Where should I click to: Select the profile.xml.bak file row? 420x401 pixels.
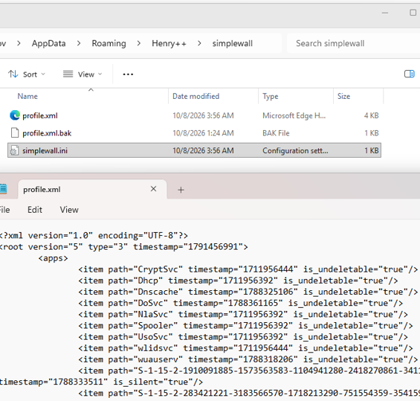click(x=194, y=133)
